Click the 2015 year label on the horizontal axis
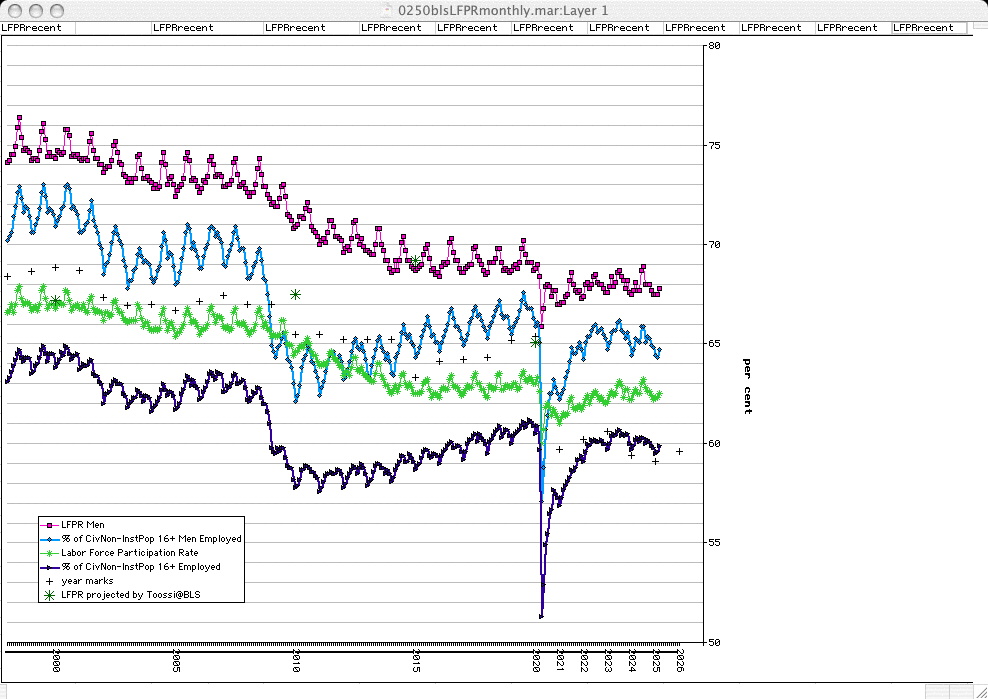988x699 pixels. click(416, 661)
